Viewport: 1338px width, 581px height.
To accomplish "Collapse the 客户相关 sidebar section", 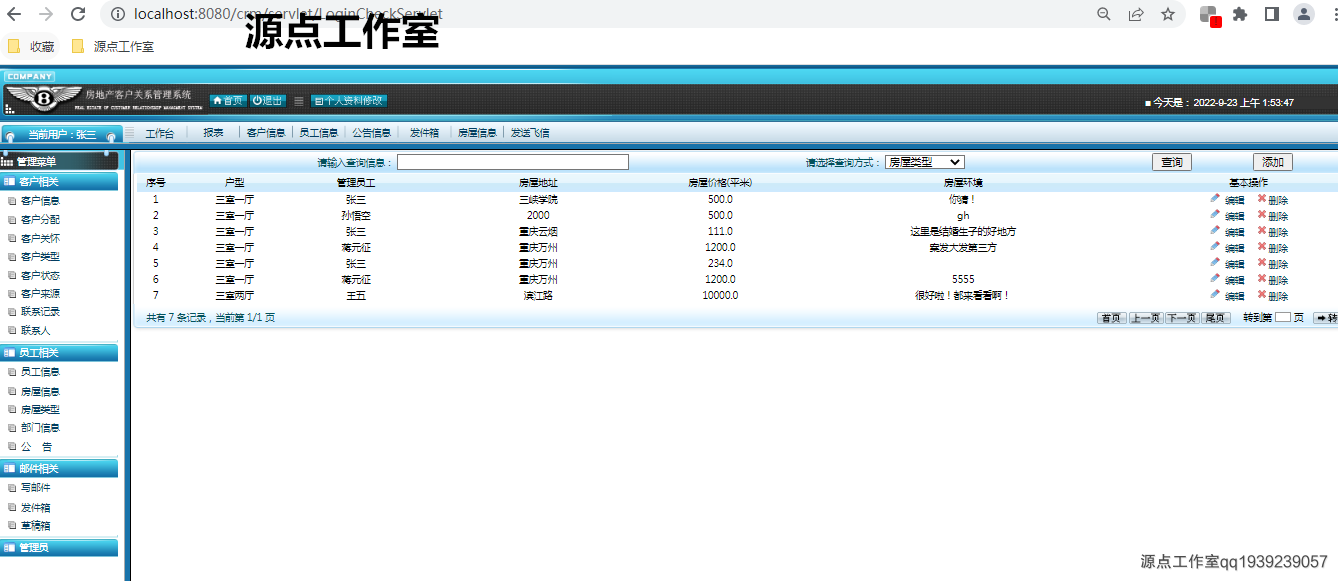I will (x=59, y=182).
